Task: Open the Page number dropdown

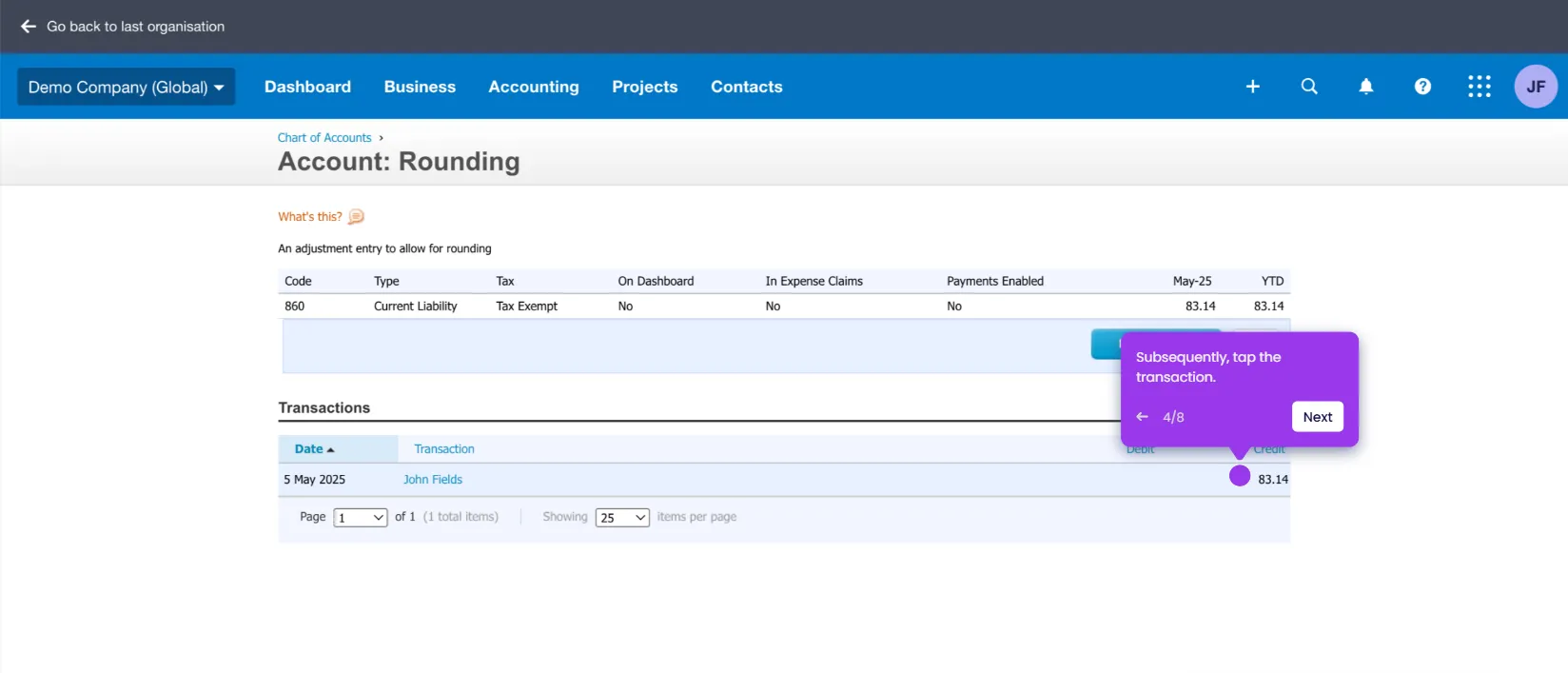Action: (x=361, y=518)
